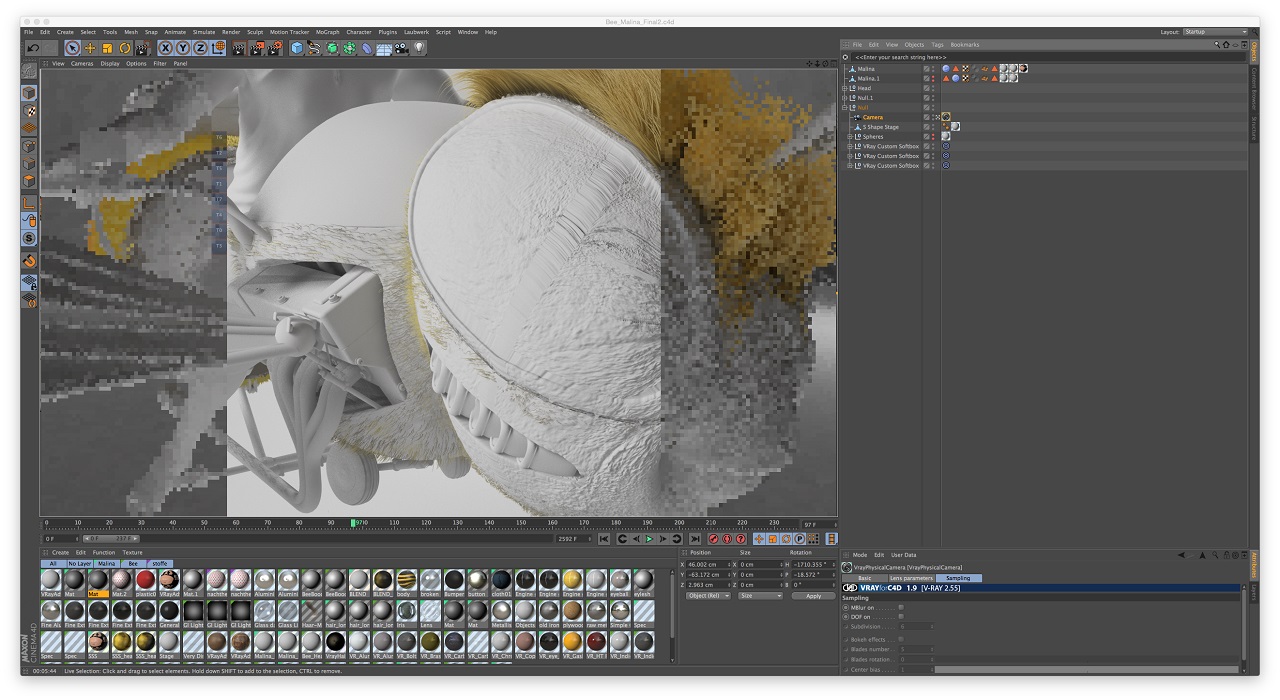Expand the Spheres group
Viewport: 1280px width, 700px height.
(x=850, y=137)
